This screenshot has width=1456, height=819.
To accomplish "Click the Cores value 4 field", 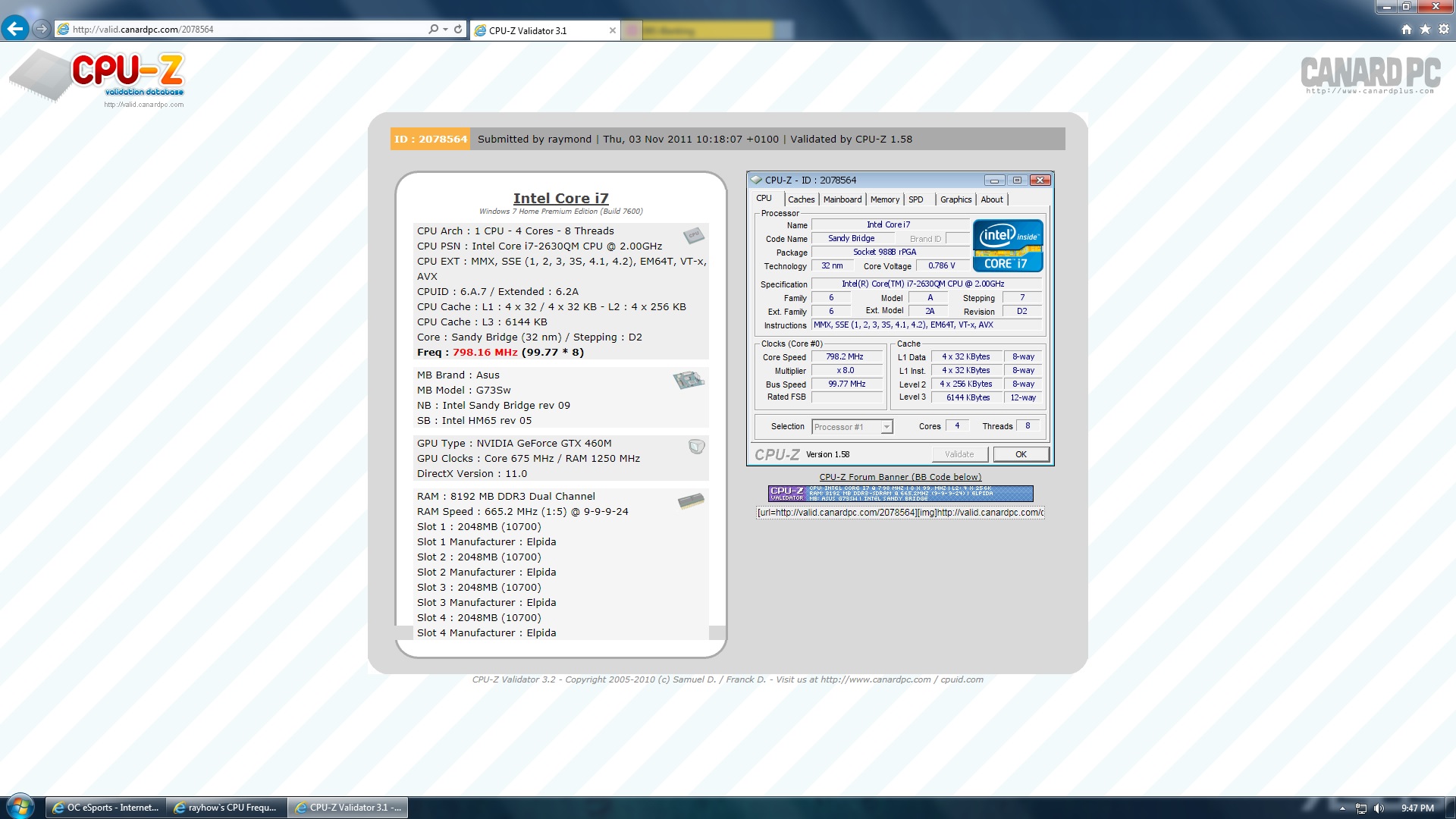I will click(x=957, y=426).
